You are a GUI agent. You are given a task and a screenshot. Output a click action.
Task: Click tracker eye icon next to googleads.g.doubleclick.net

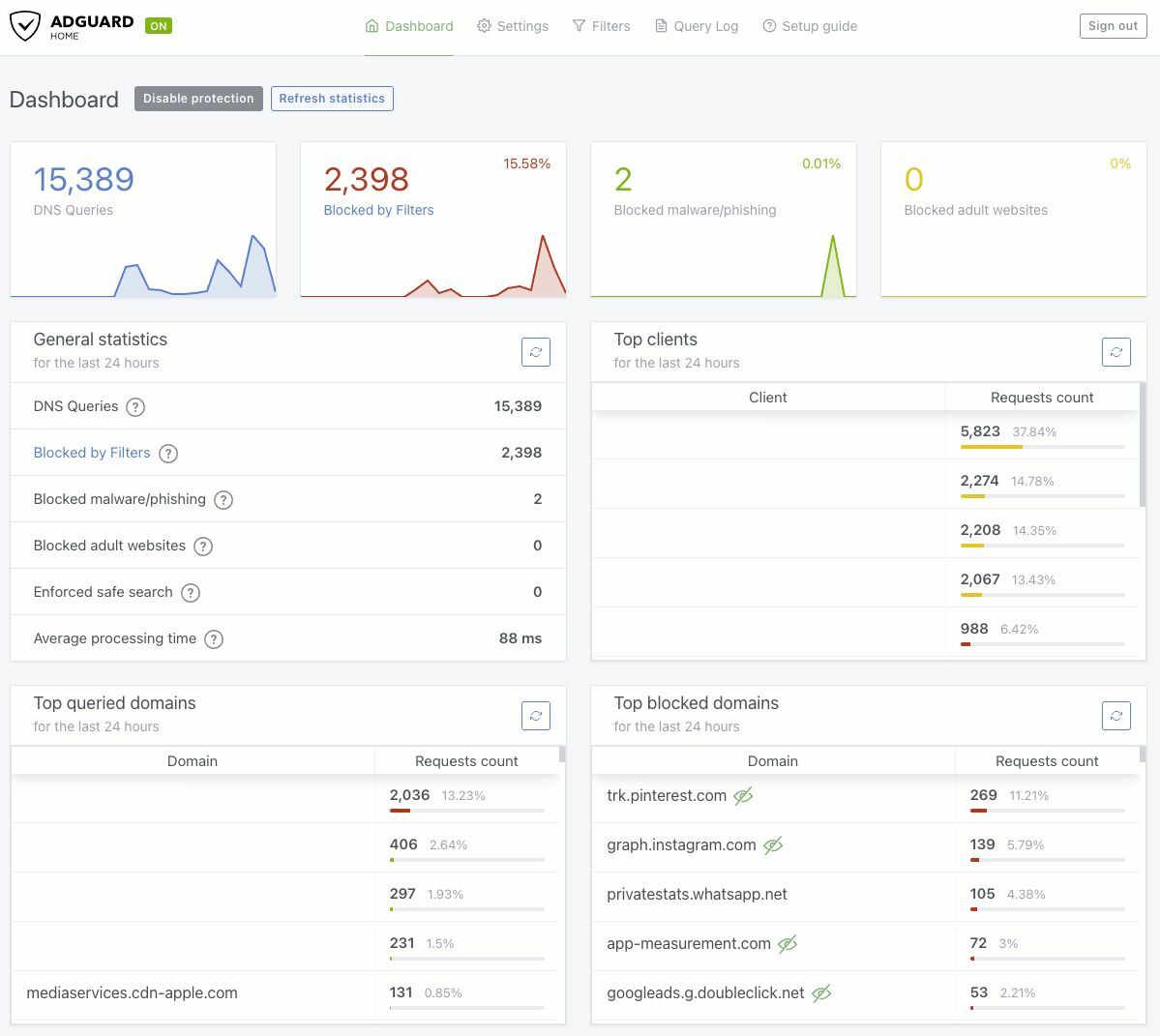(x=821, y=993)
